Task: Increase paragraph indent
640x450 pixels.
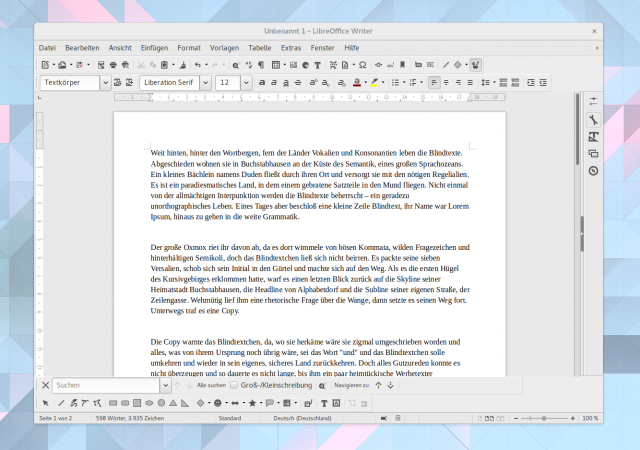Action: [531, 82]
